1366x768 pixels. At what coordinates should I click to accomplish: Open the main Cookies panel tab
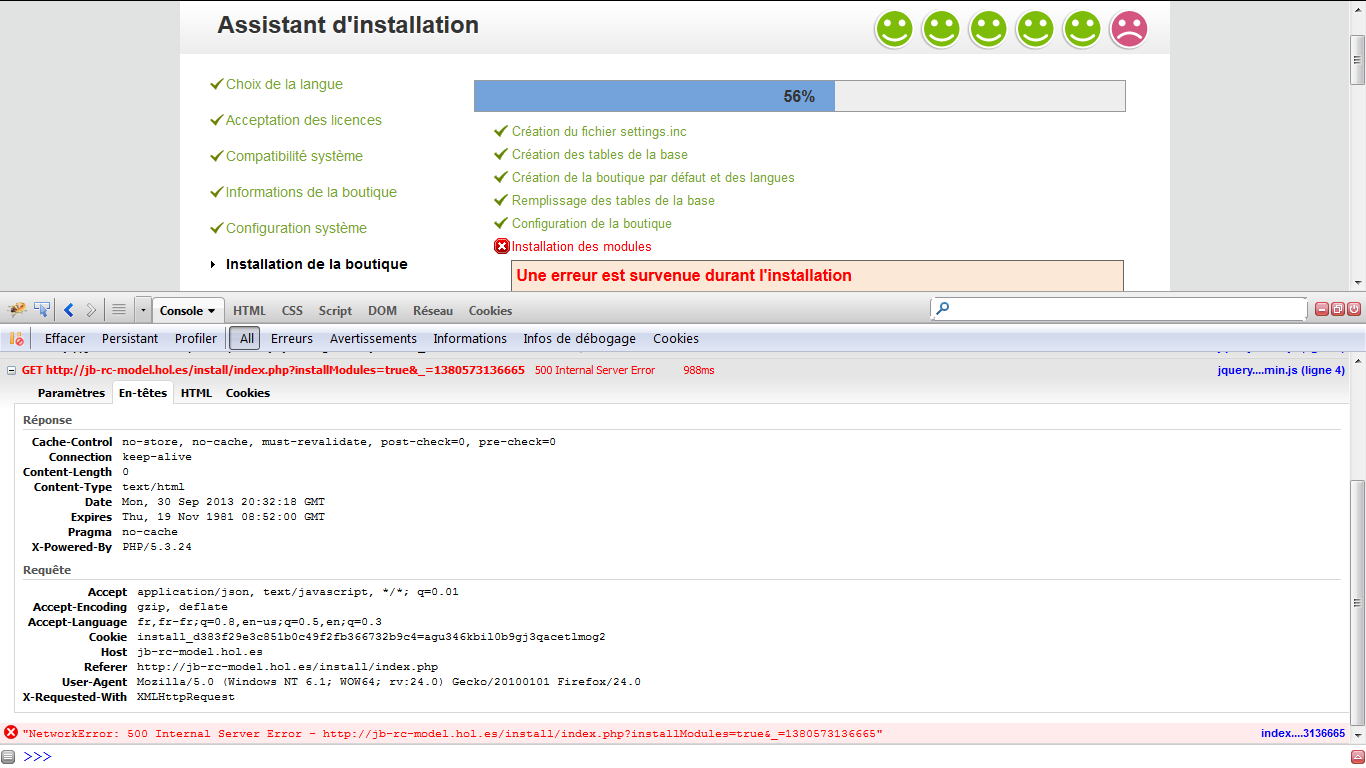(x=490, y=311)
